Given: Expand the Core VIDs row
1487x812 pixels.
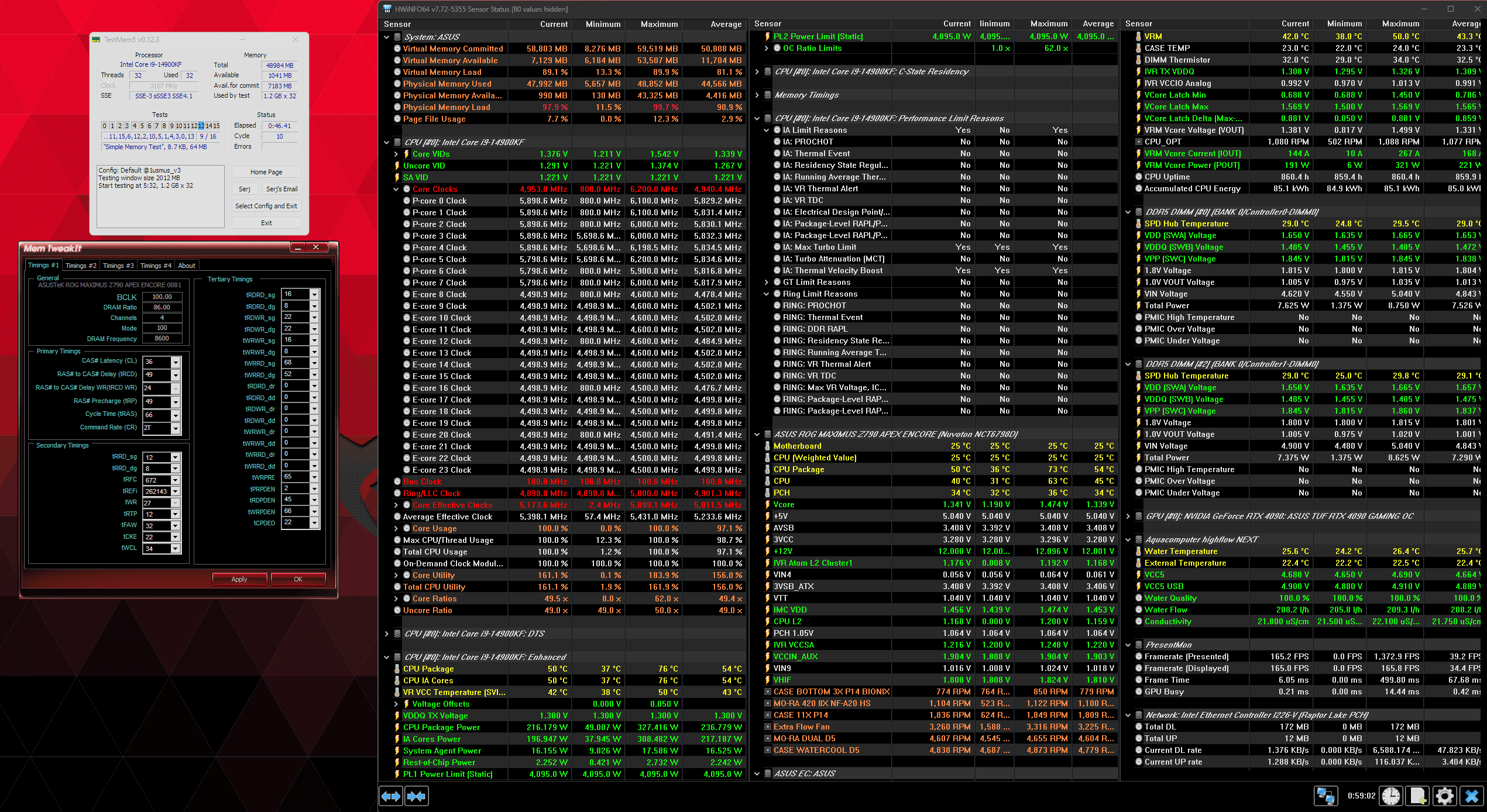Looking at the screenshot, I should pos(396,154).
